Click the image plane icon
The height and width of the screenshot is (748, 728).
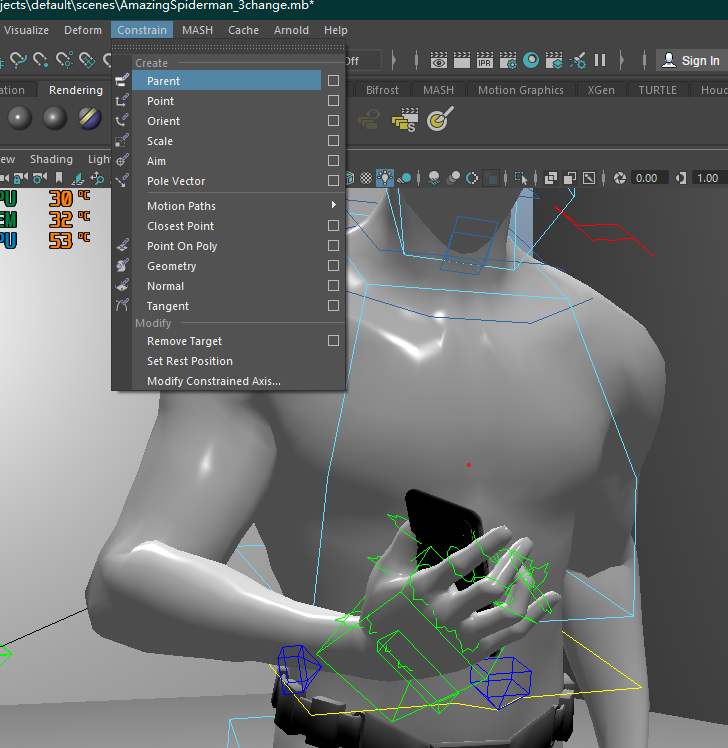[78, 178]
